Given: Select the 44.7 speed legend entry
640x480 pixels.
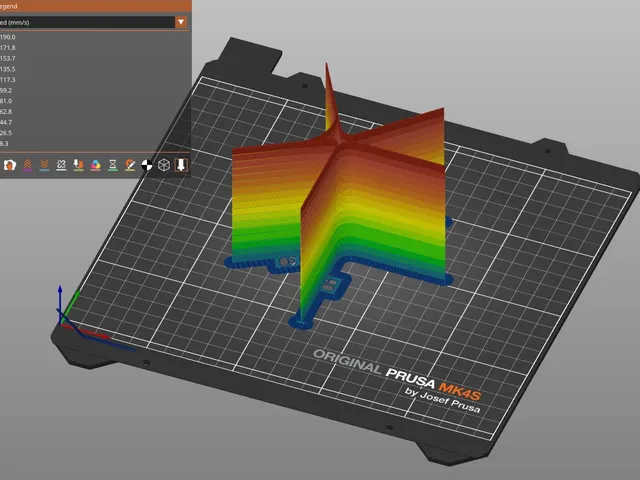Looking at the screenshot, I should [6, 122].
